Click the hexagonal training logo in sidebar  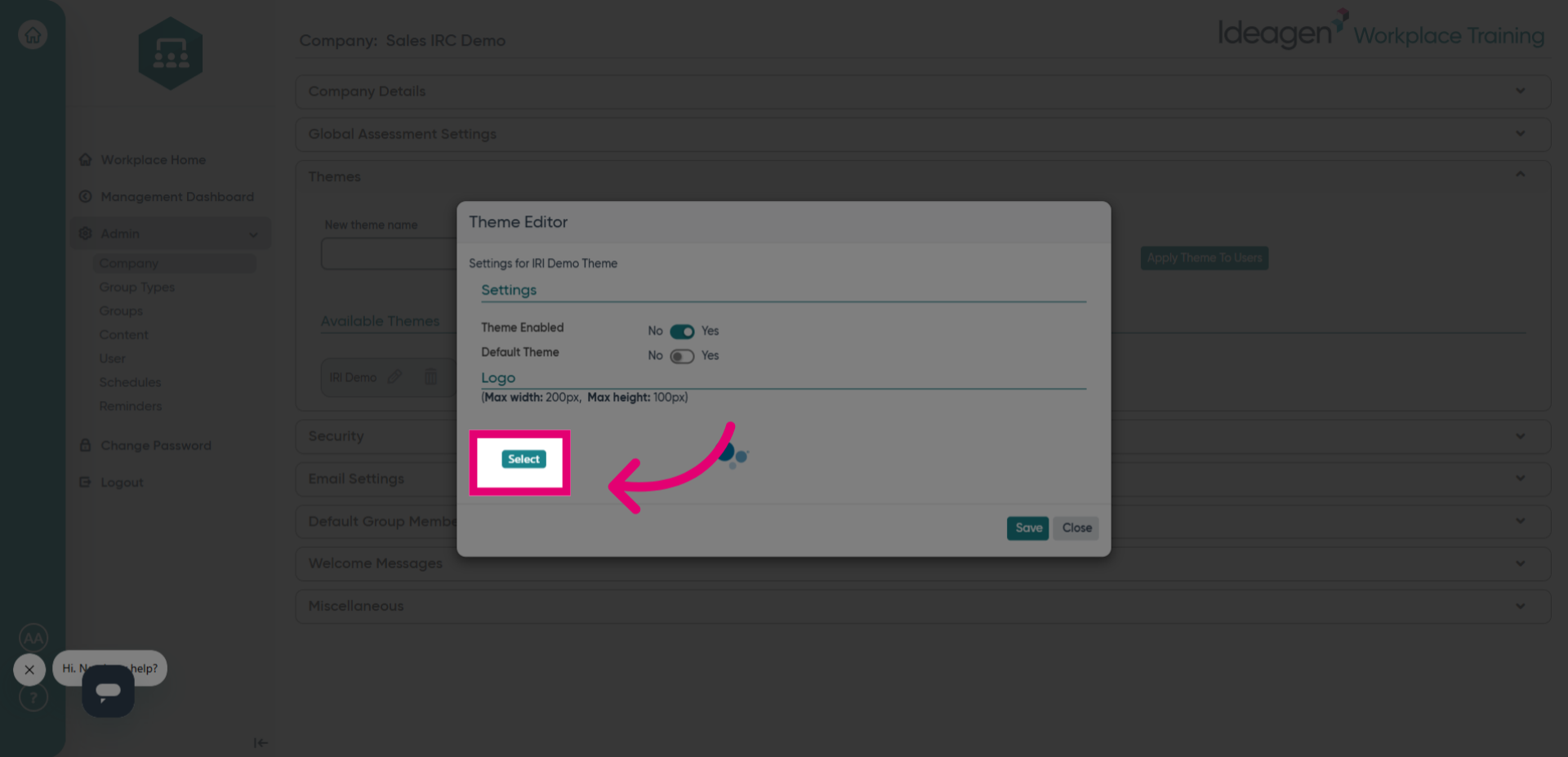tap(170, 54)
